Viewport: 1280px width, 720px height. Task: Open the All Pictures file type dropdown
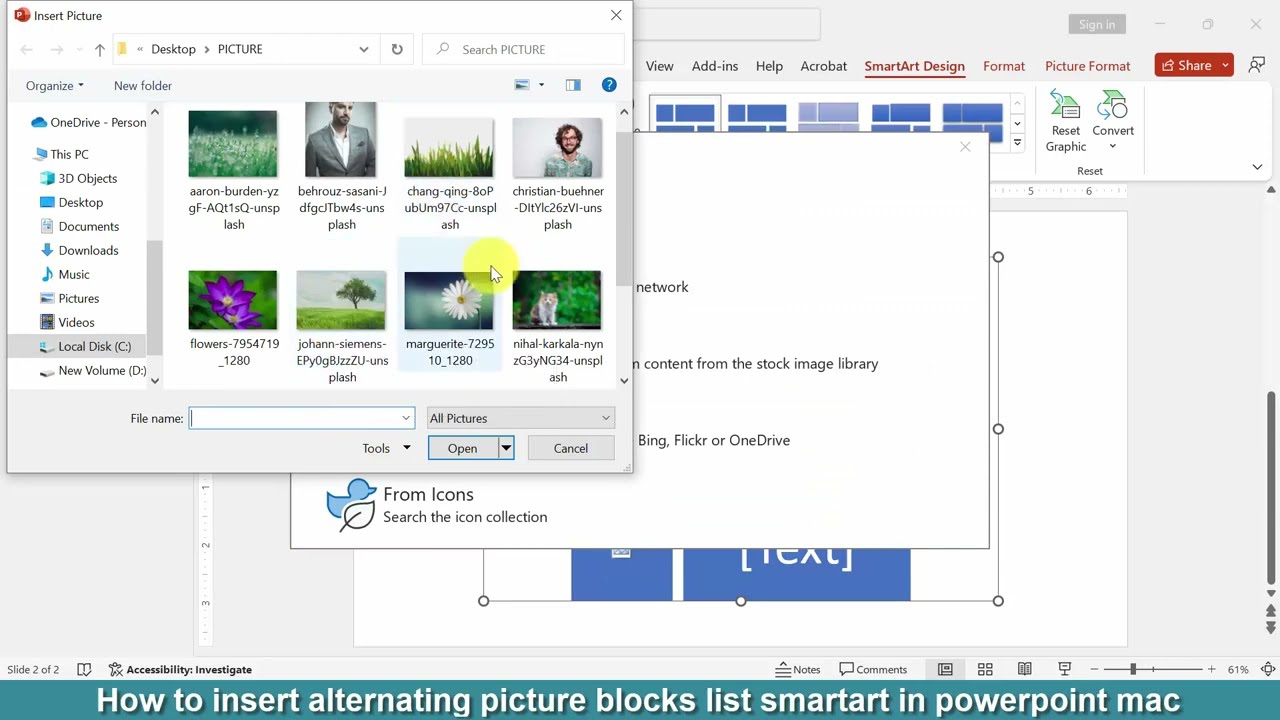point(520,418)
